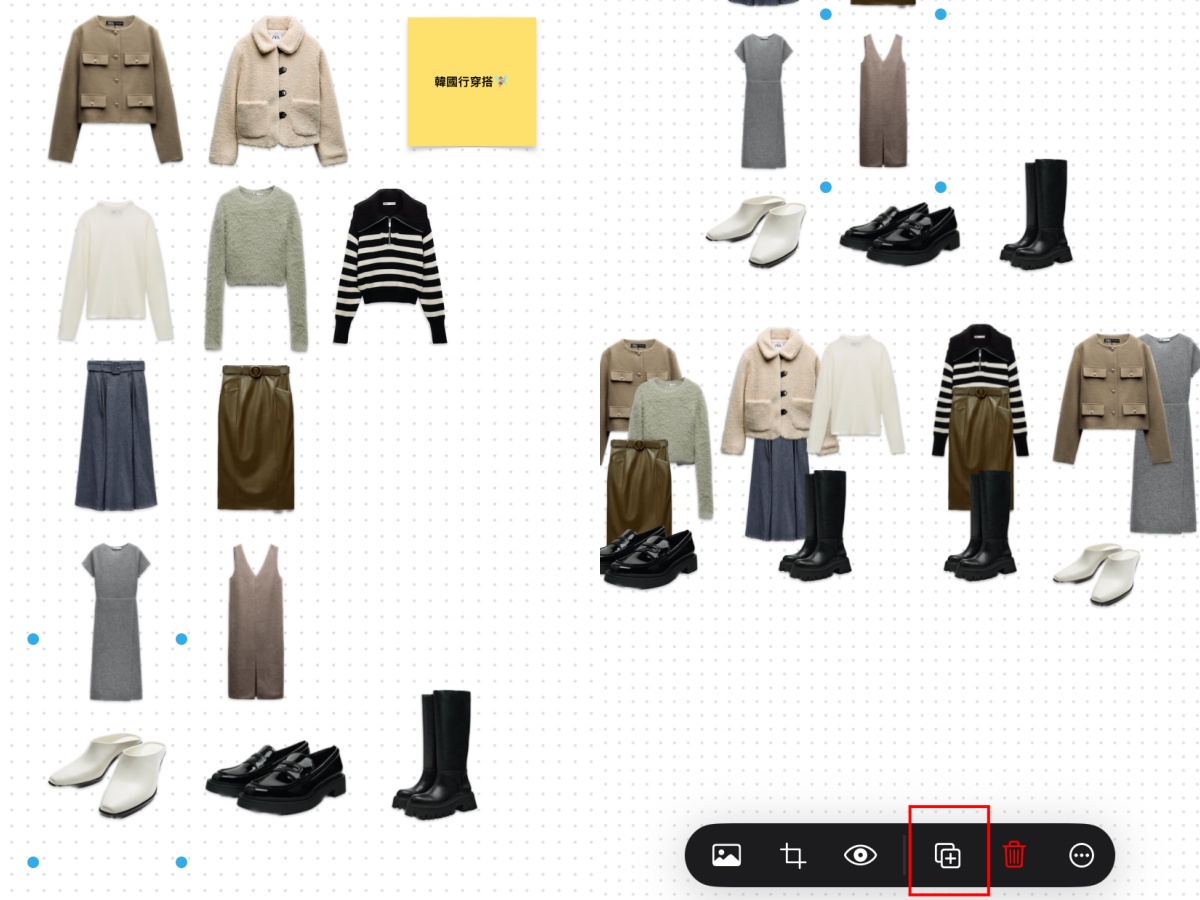Viewport: 1200px width, 900px height.
Task: Click black loafers at left board bottom
Action: coord(275,776)
